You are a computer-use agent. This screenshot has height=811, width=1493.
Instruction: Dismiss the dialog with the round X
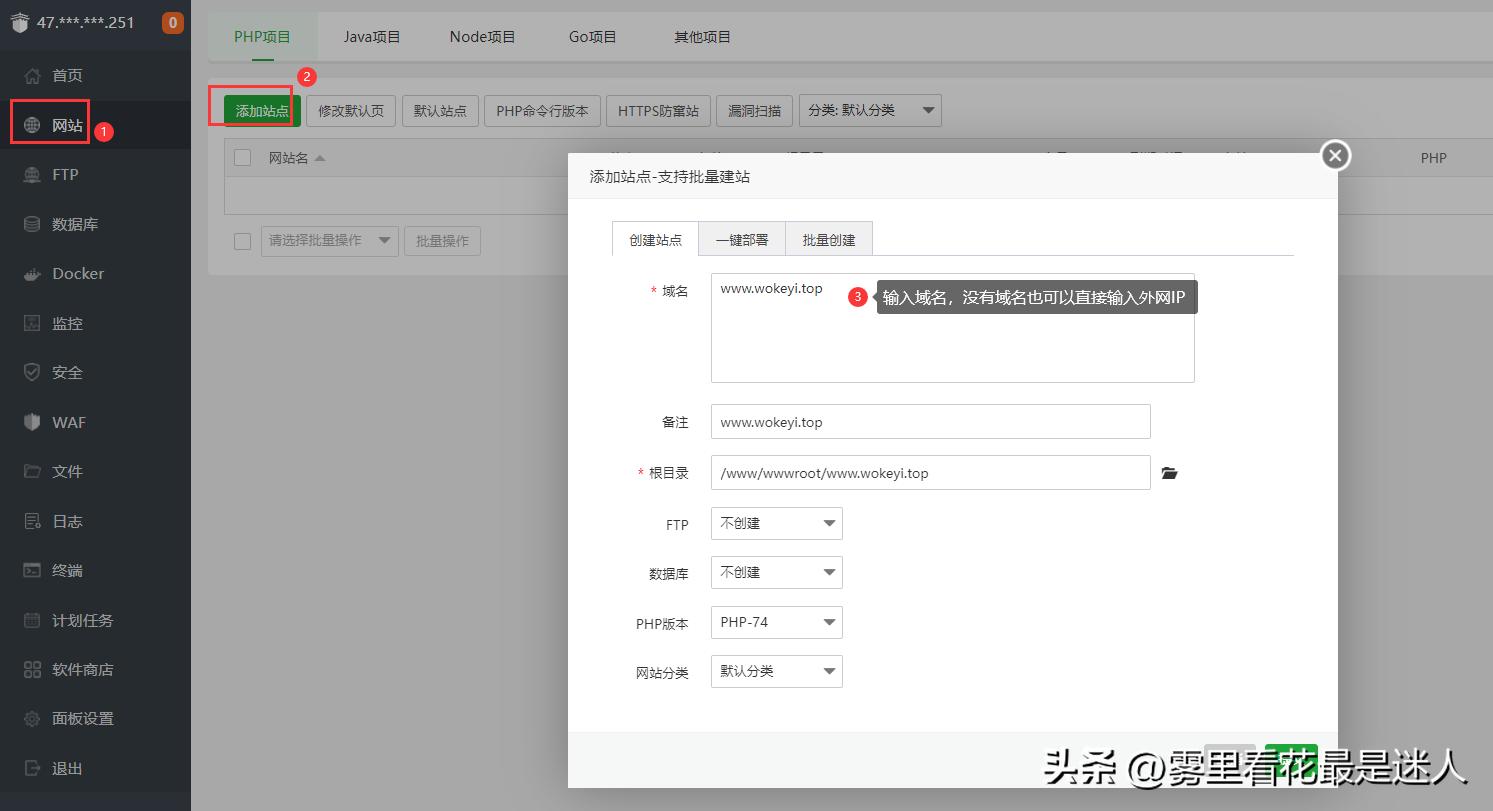(1335, 156)
